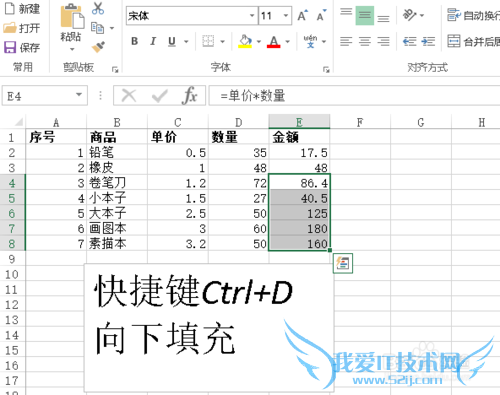
Task: Open the Copy dropdown arrow
Action: point(112,28)
